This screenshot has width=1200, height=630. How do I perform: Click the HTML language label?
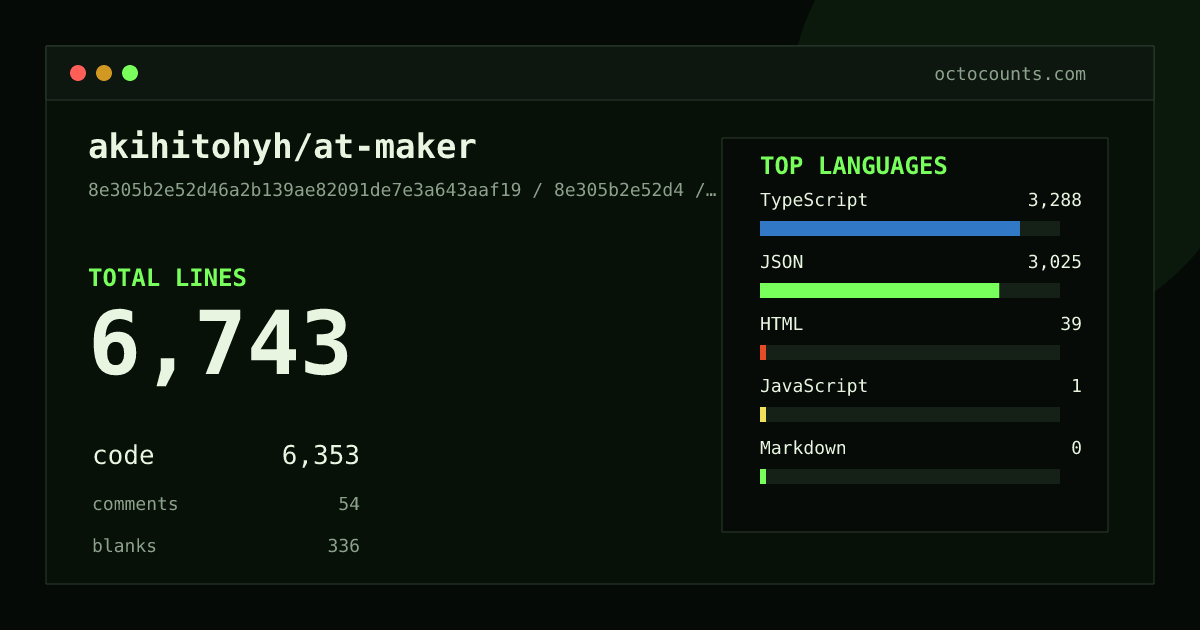click(x=781, y=324)
